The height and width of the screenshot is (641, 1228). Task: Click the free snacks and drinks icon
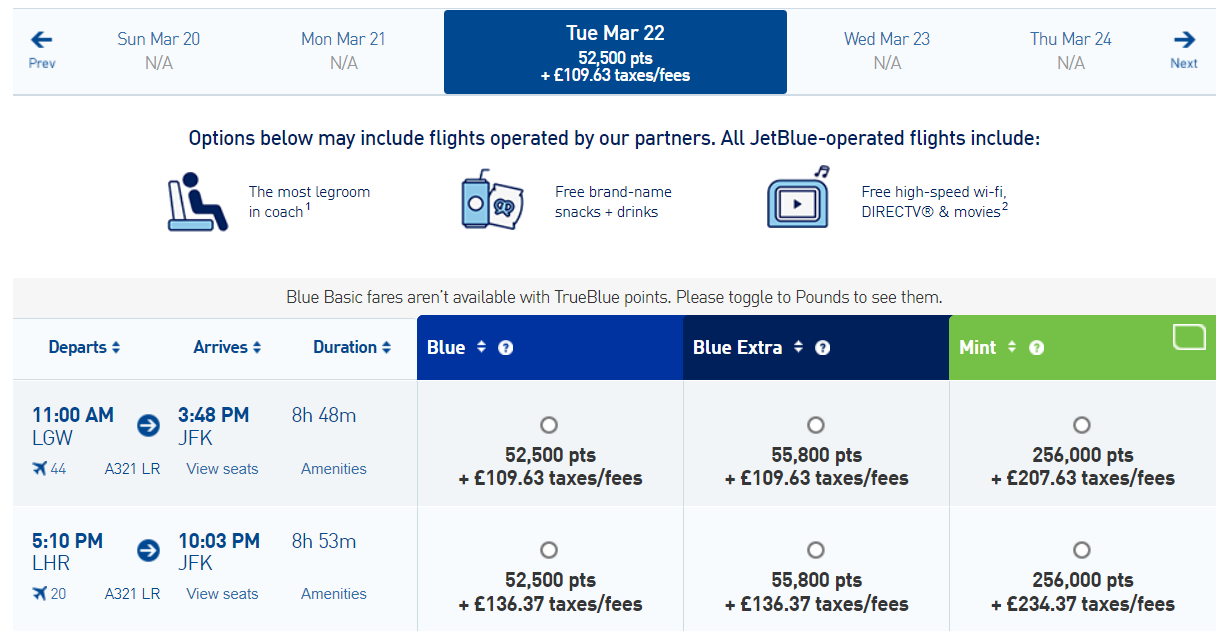[491, 200]
